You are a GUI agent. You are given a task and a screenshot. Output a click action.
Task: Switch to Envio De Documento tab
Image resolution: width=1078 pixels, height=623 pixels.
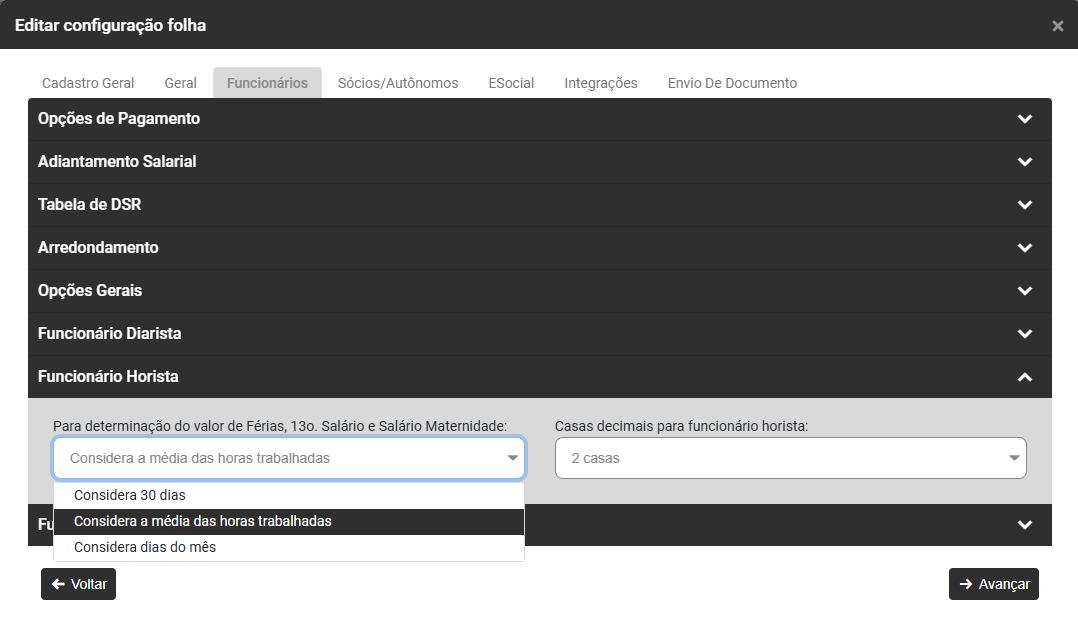tap(732, 83)
